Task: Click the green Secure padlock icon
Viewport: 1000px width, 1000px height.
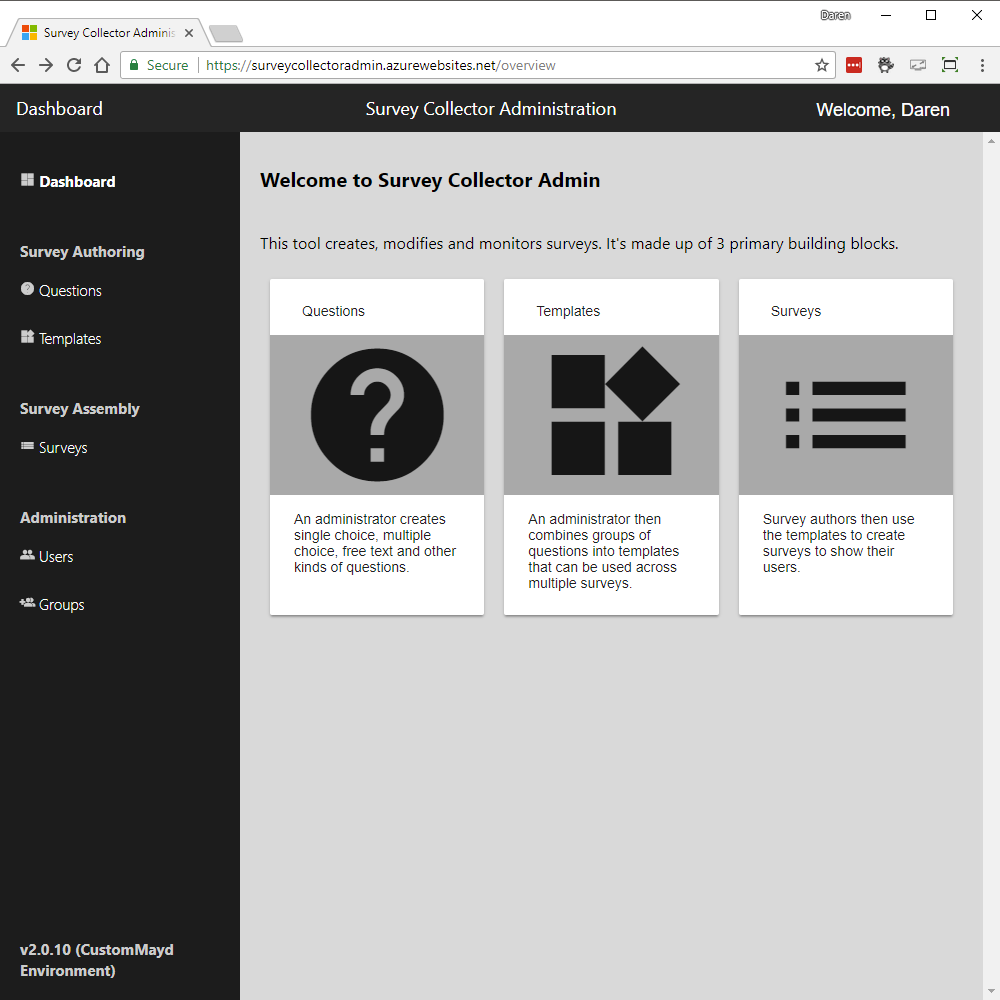Action: point(134,65)
